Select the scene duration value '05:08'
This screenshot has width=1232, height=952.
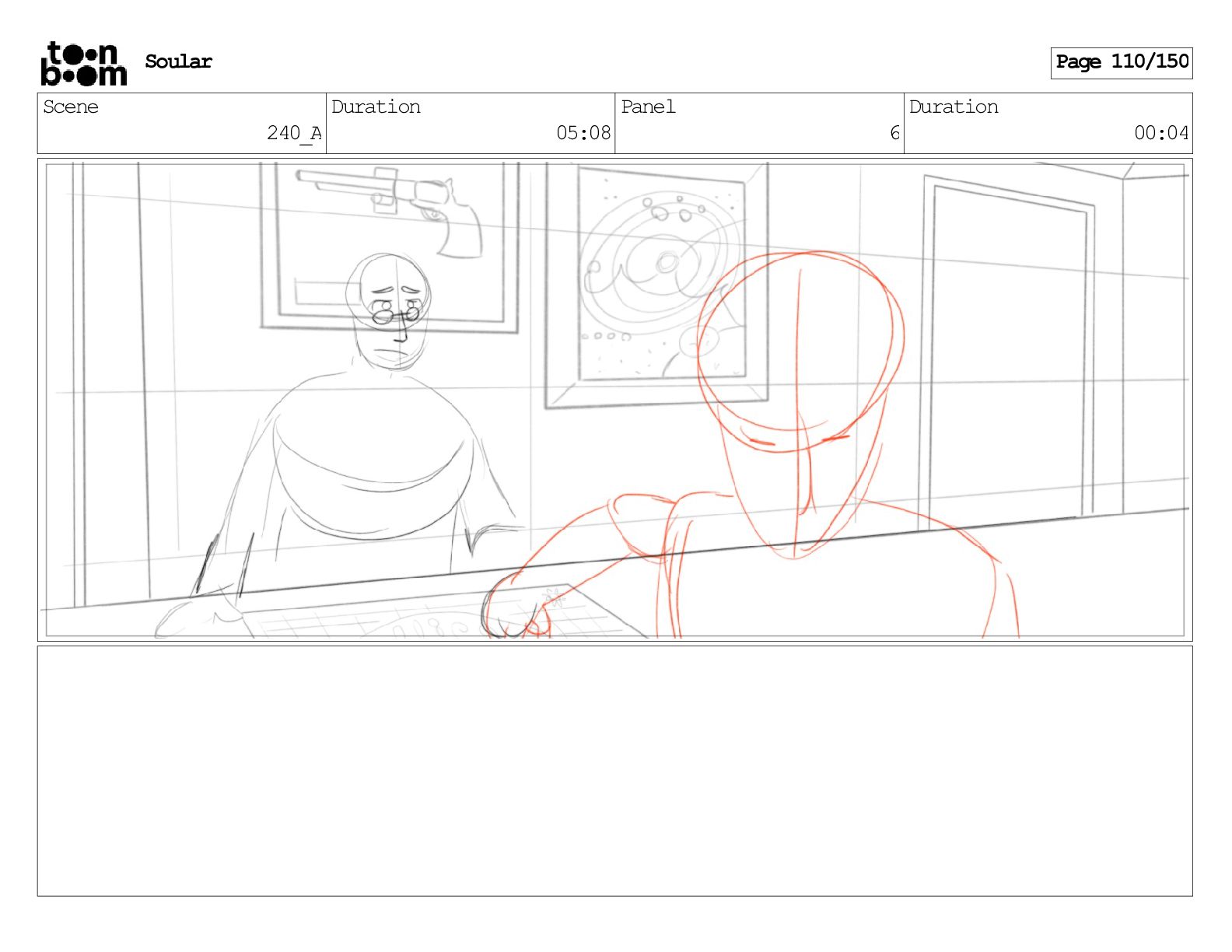point(583,133)
